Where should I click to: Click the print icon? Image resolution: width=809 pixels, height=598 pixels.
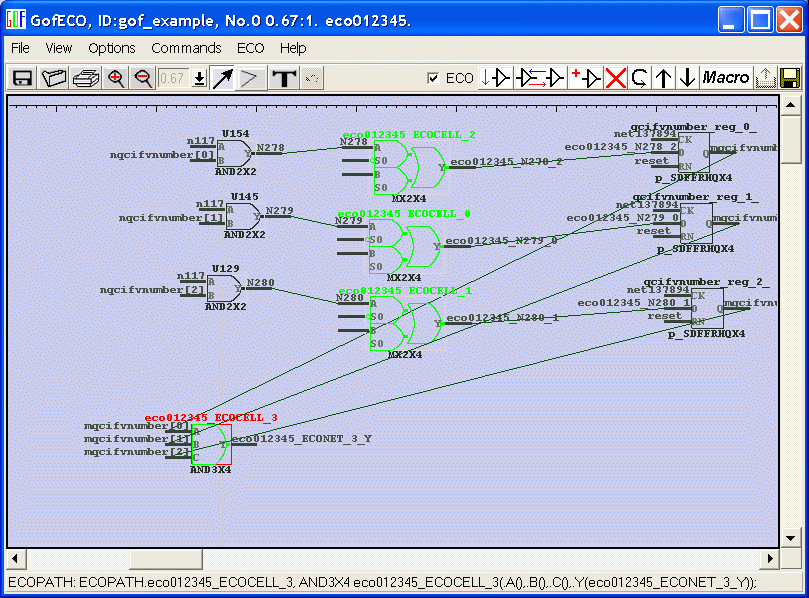pos(86,78)
